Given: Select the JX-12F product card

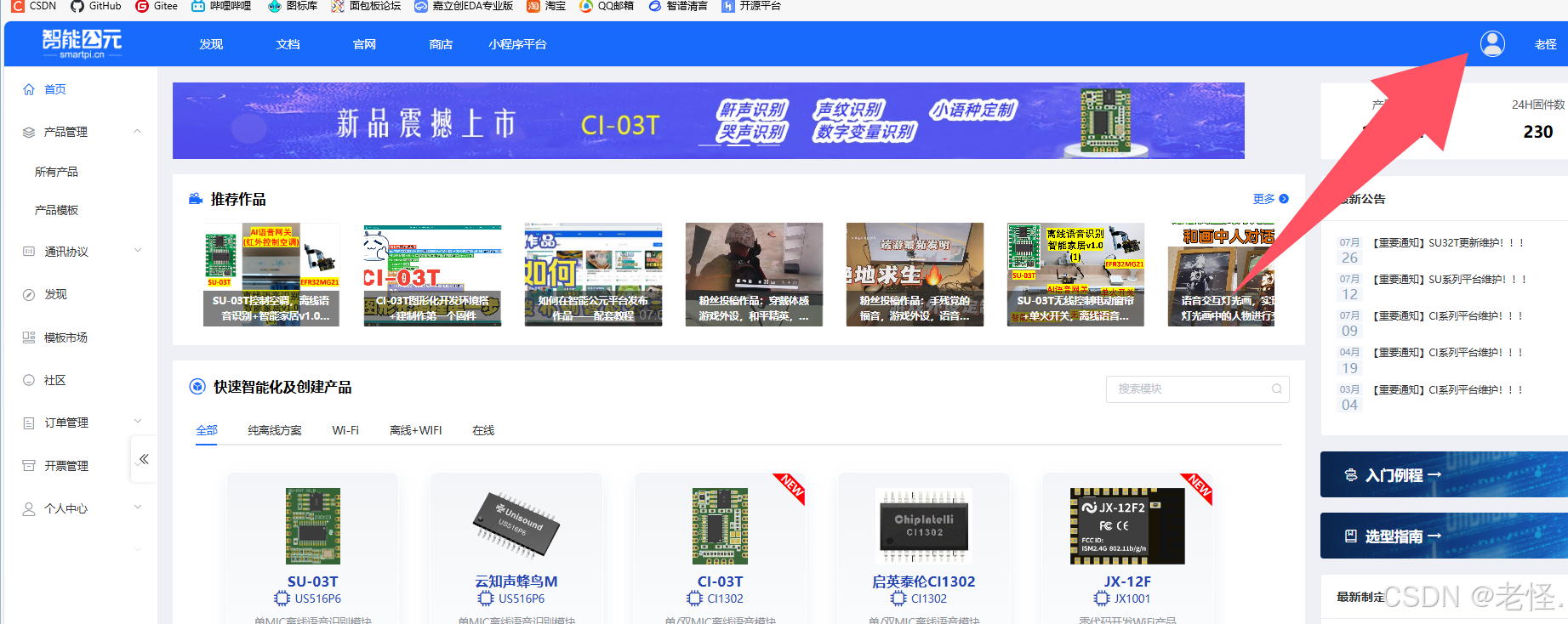Looking at the screenshot, I should click(1127, 548).
